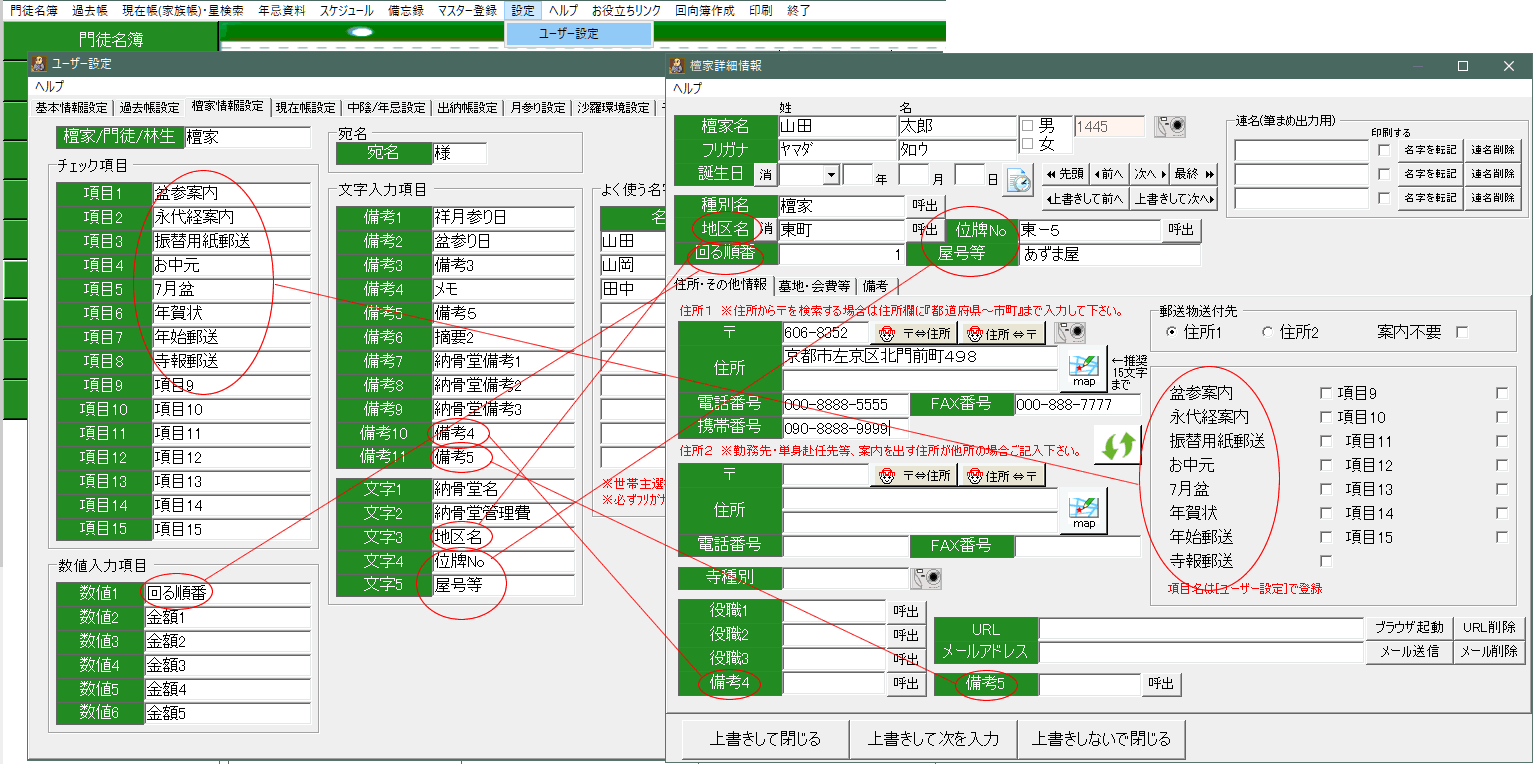Click 〒⇔住所 lookup button in 住所2 section
This screenshot has width=1533, height=764.
(914, 475)
